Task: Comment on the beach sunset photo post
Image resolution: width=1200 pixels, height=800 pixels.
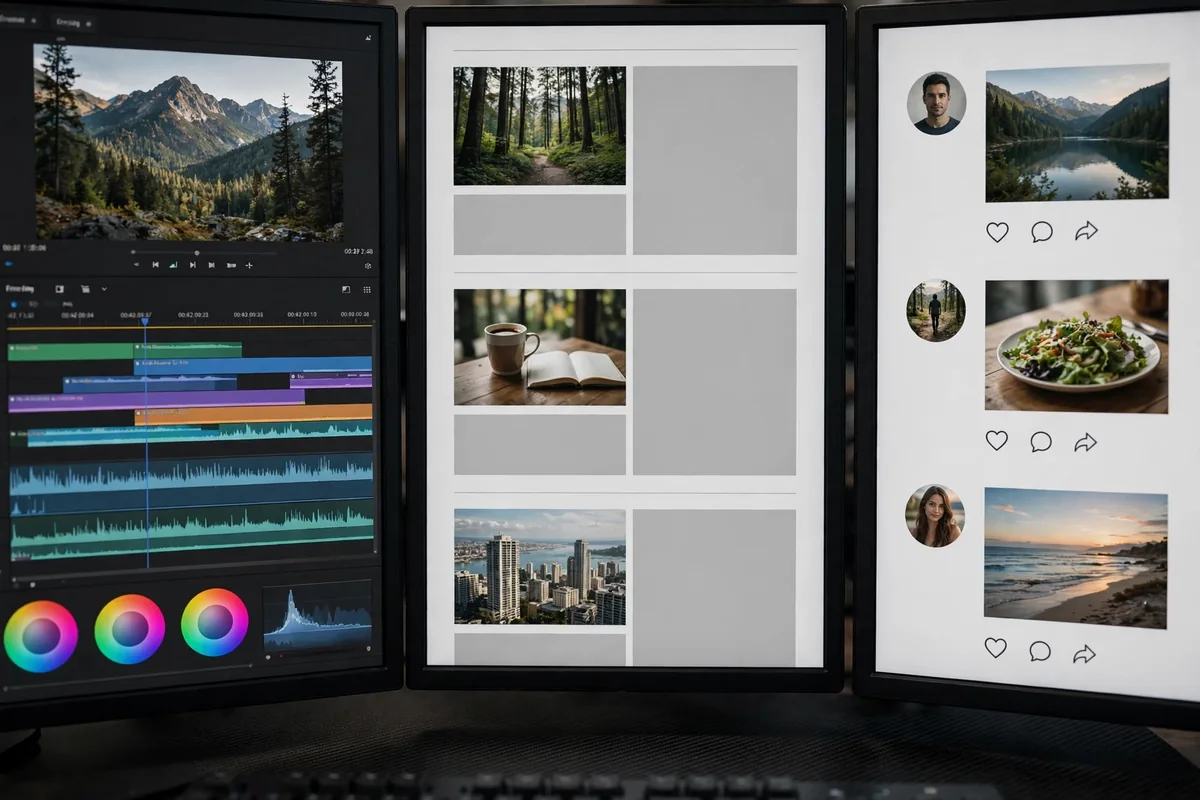Action: tap(1040, 651)
